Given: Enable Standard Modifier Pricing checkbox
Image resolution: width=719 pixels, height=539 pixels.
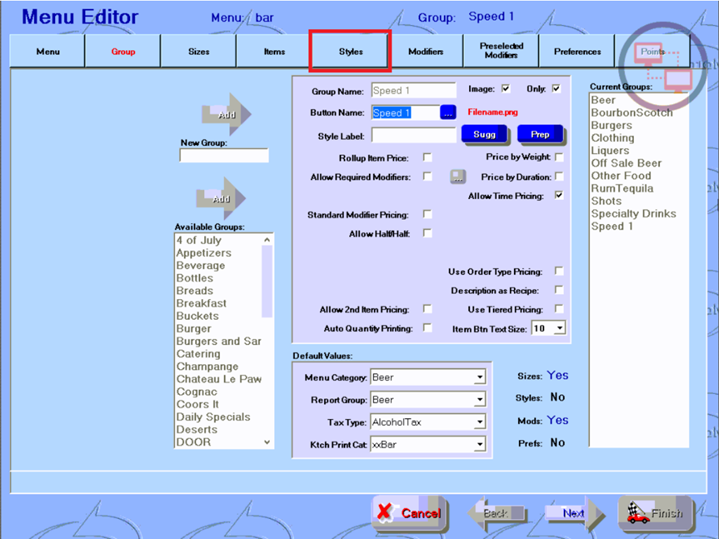Looking at the screenshot, I should 427,214.
